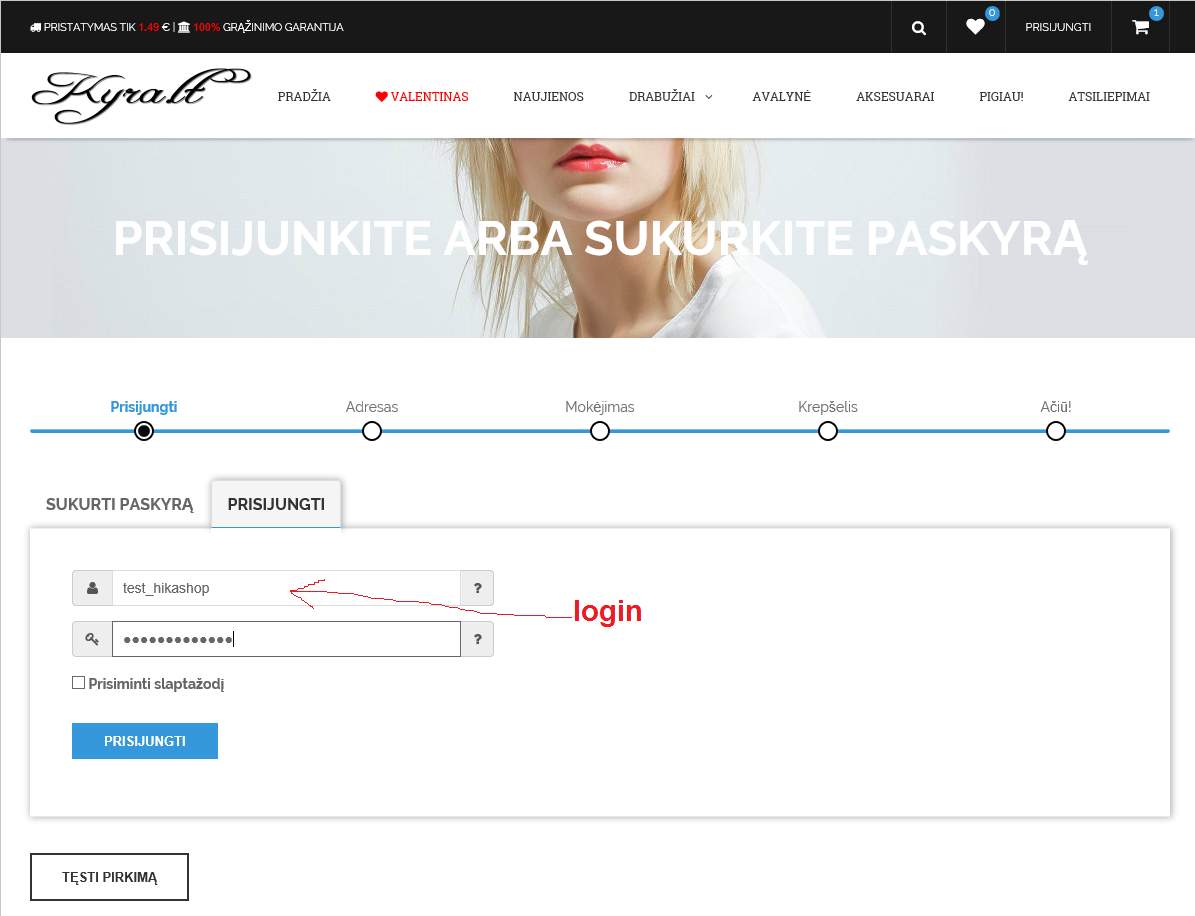
Task: Click the Kyralt logo
Action: 141,96
